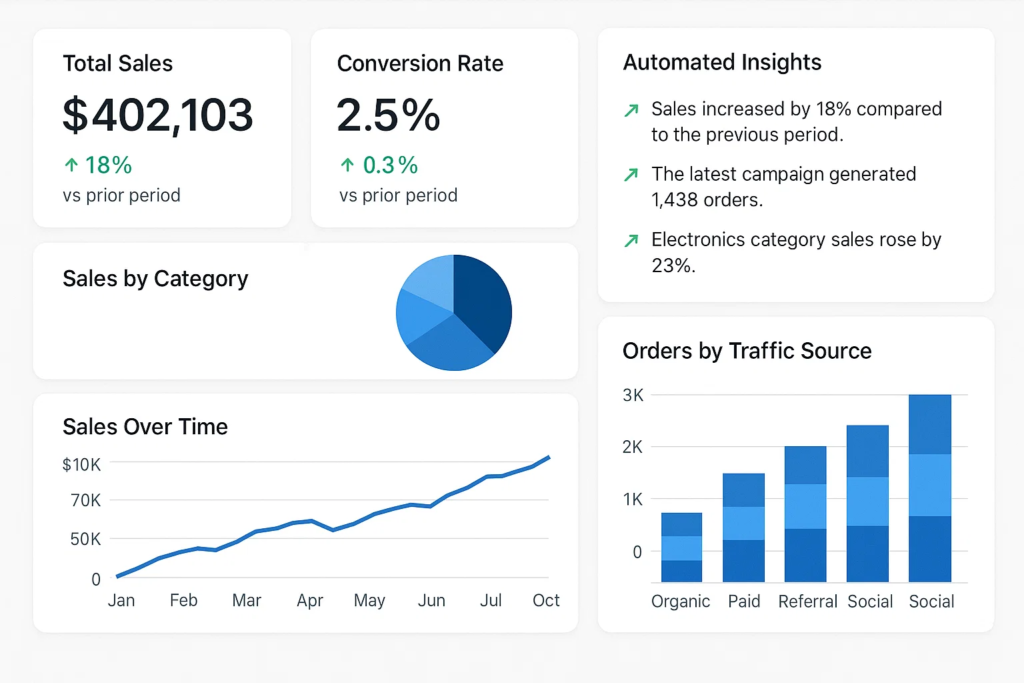The image size is (1024, 683).
Task: Select the Referral stacked bar
Action: [x=805, y=514]
